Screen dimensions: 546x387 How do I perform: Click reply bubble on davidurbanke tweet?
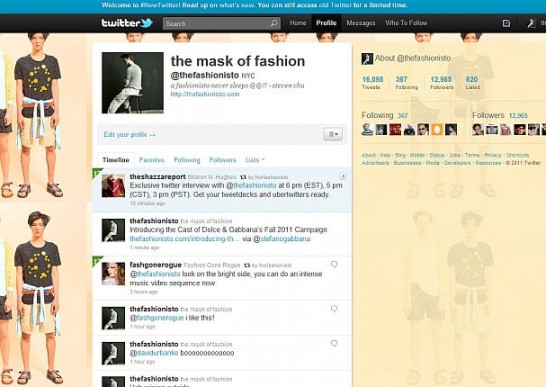coord(334,343)
